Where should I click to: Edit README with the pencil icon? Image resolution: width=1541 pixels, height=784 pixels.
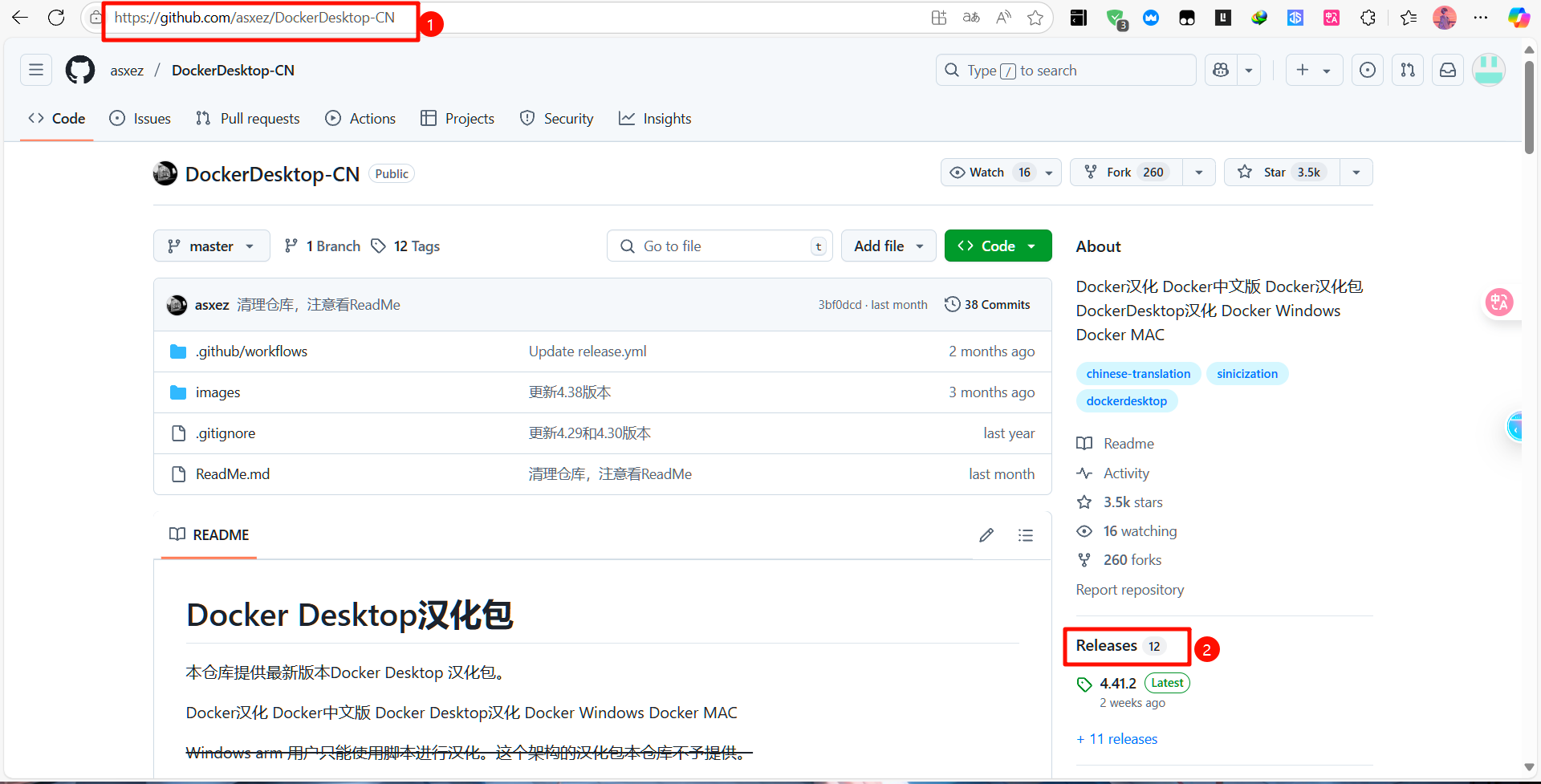986,535
